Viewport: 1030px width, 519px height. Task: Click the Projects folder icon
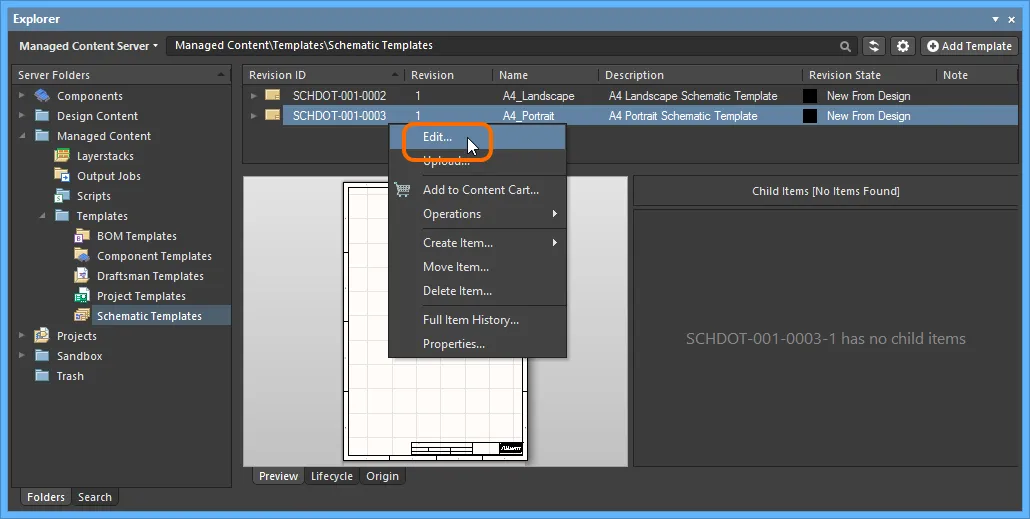click(x=42, y=336)
